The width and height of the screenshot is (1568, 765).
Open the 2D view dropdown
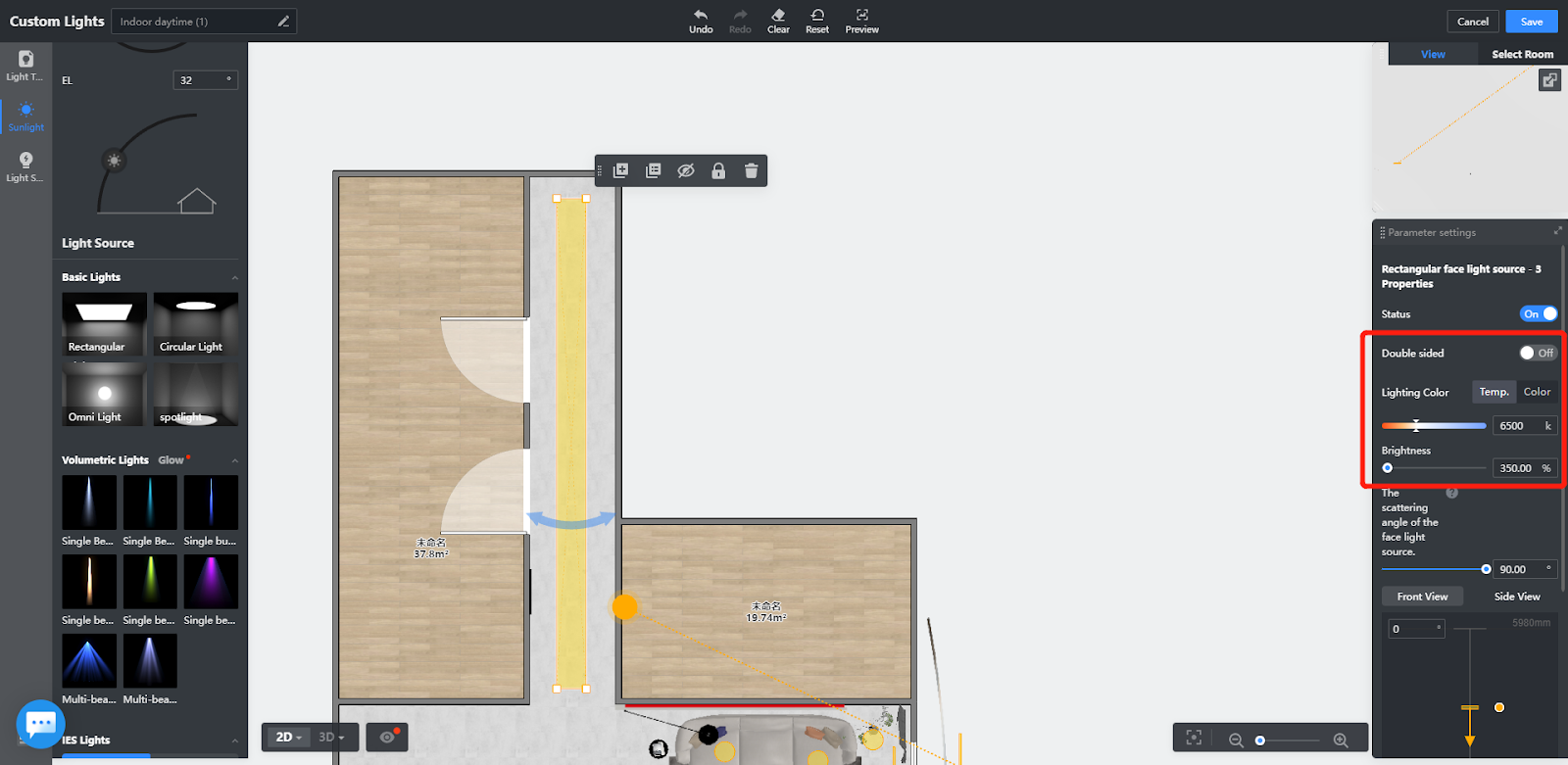pos(289,738)
